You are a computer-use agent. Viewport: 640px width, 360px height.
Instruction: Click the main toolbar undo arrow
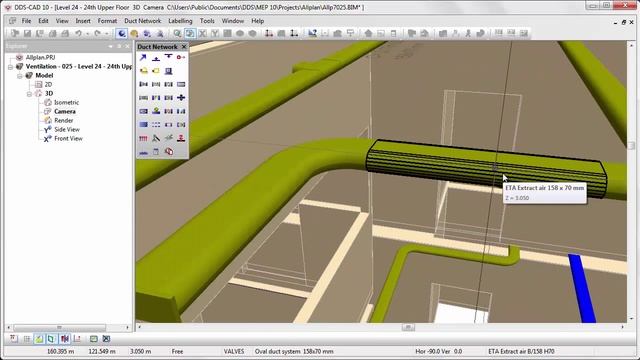click(78, 33)
